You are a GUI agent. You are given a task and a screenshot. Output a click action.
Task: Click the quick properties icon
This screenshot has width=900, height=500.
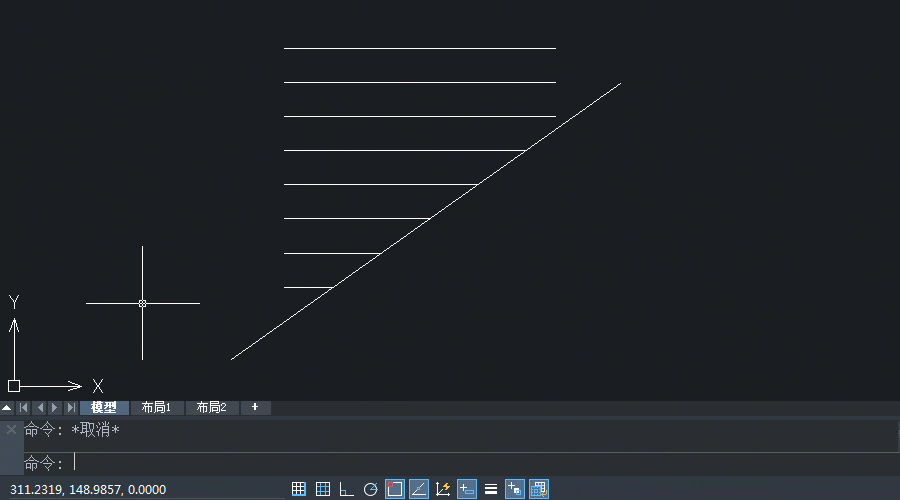(x=515, y=489)
